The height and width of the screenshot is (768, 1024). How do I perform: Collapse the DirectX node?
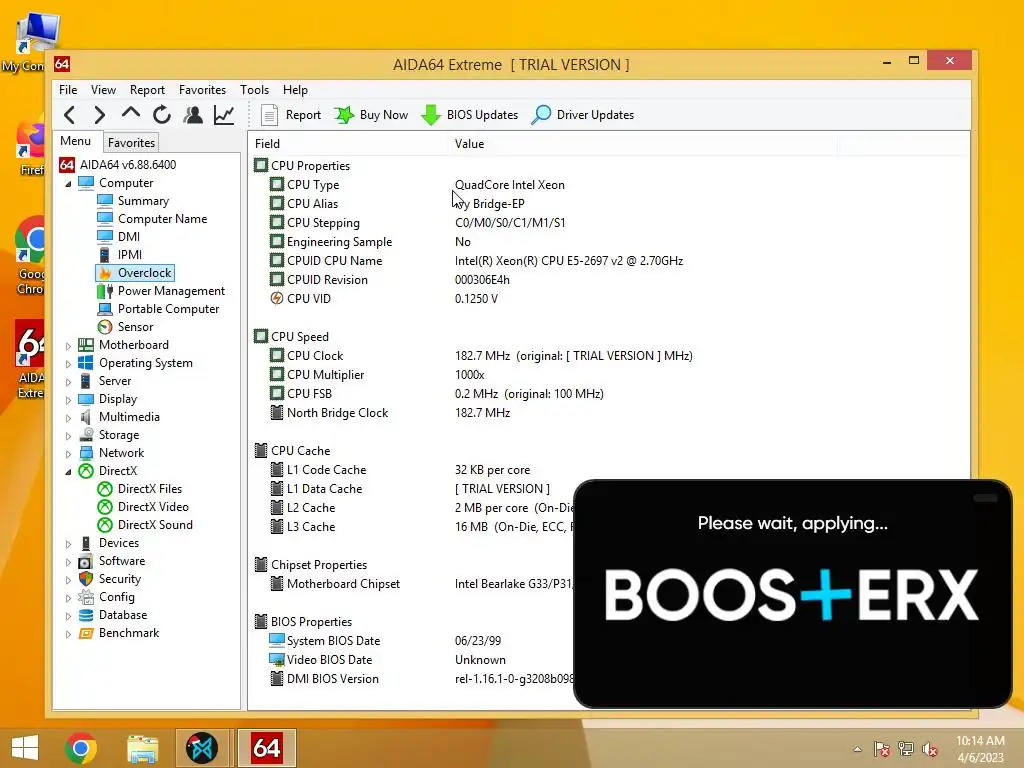(68, 472)
